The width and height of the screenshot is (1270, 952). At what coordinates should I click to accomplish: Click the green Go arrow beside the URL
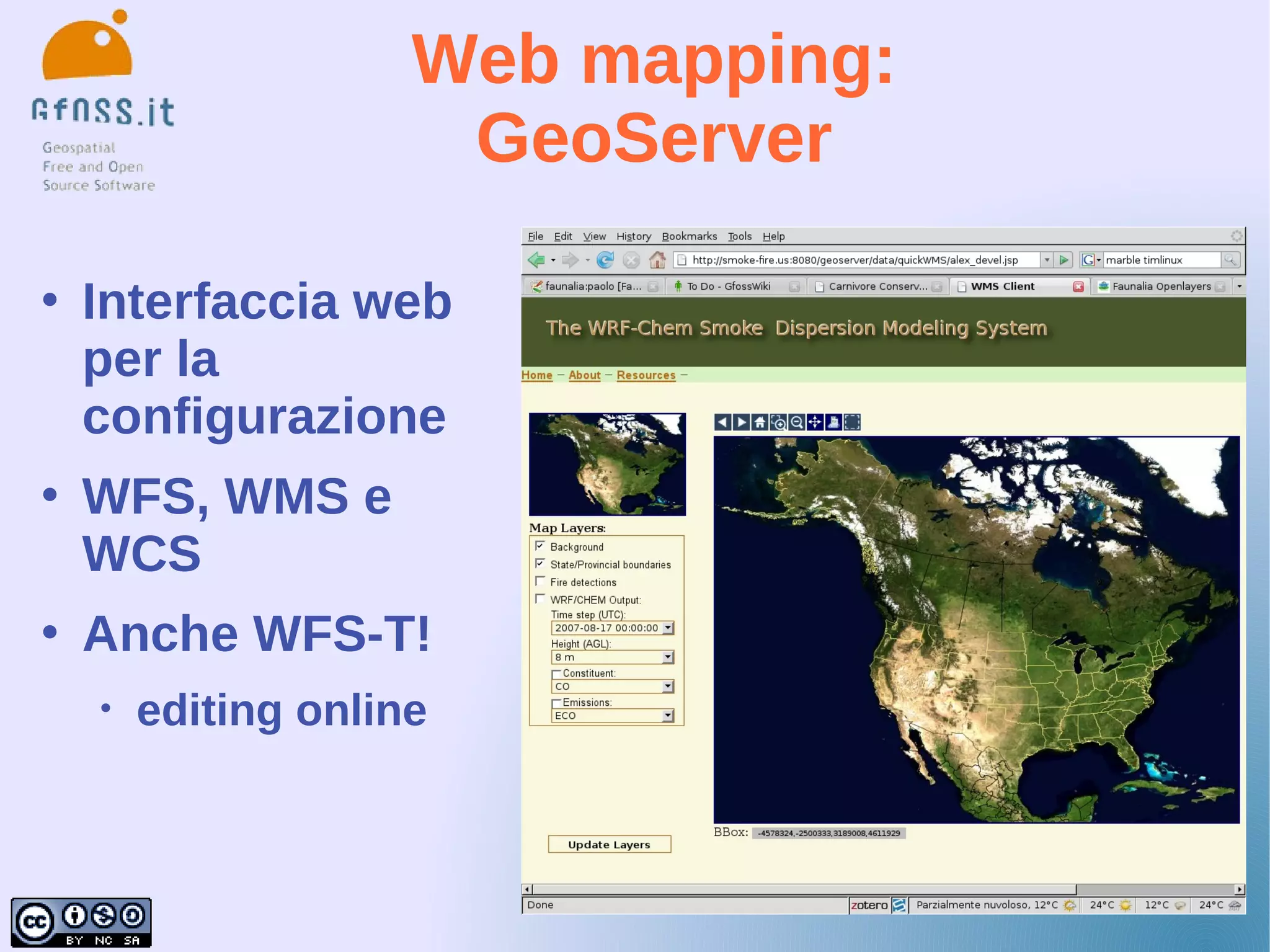1064,260
